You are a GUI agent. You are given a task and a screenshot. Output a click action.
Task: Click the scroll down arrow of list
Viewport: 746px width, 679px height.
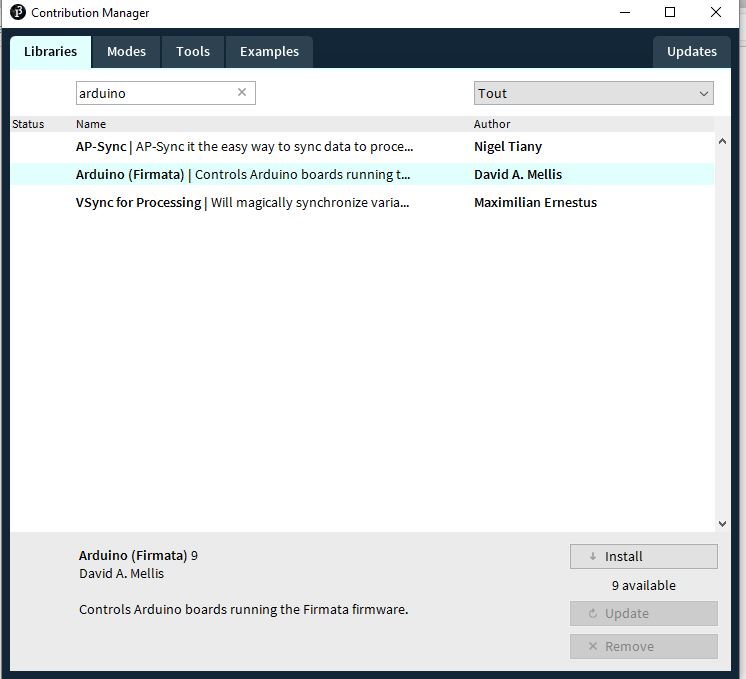[722, 524]
